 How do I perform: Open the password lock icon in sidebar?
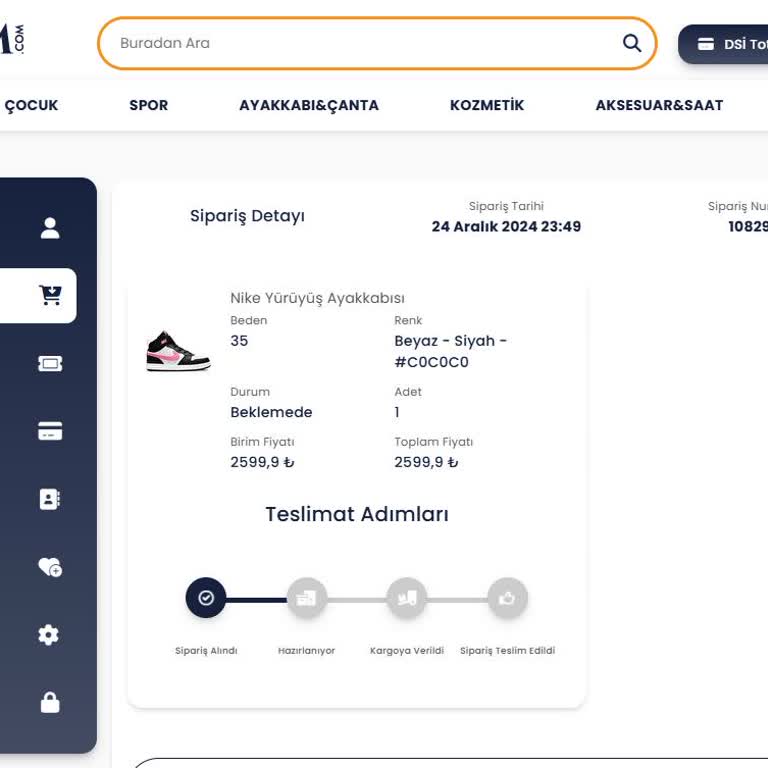[x=50, y=702]
